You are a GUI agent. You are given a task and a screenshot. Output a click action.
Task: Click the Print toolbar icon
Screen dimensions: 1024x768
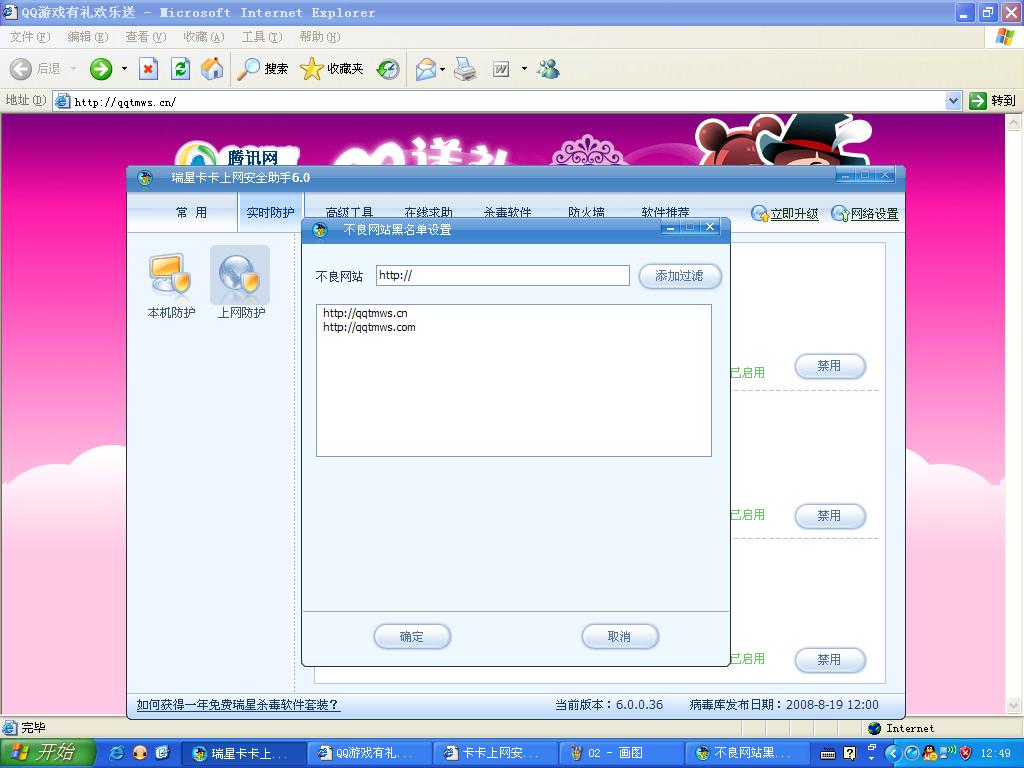point(465,69)
